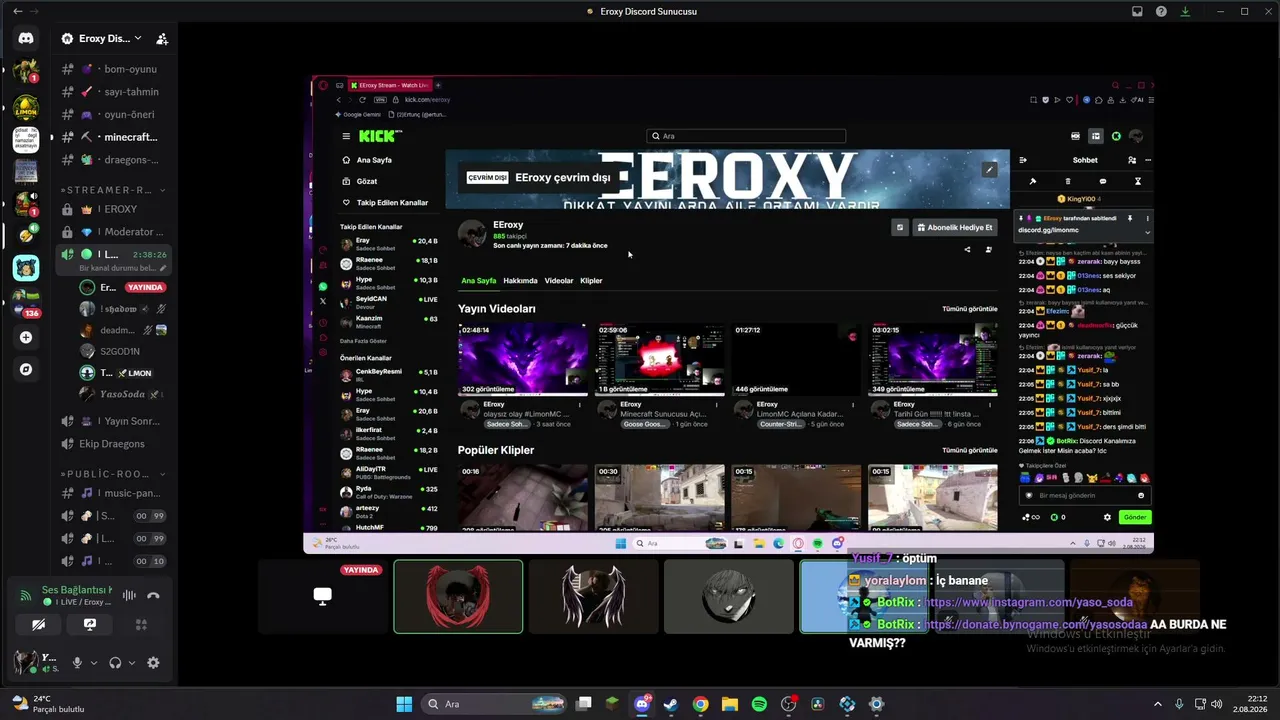Select red-winged avatar participant tile
Viewport: 1280px width, 720px height.
tap(458, 596)
